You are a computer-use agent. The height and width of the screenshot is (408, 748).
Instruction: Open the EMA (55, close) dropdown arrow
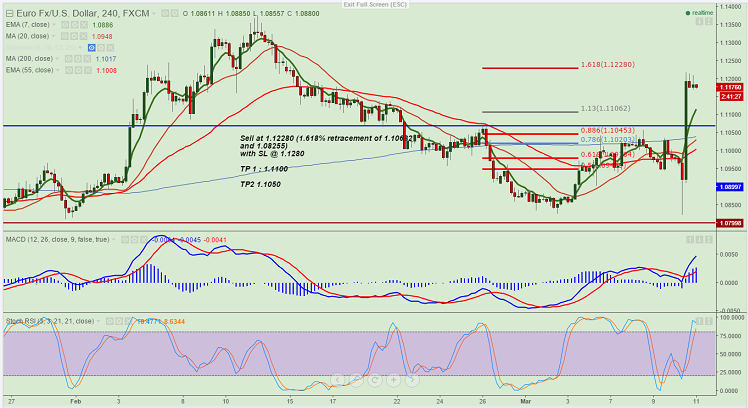click(58, 70)
